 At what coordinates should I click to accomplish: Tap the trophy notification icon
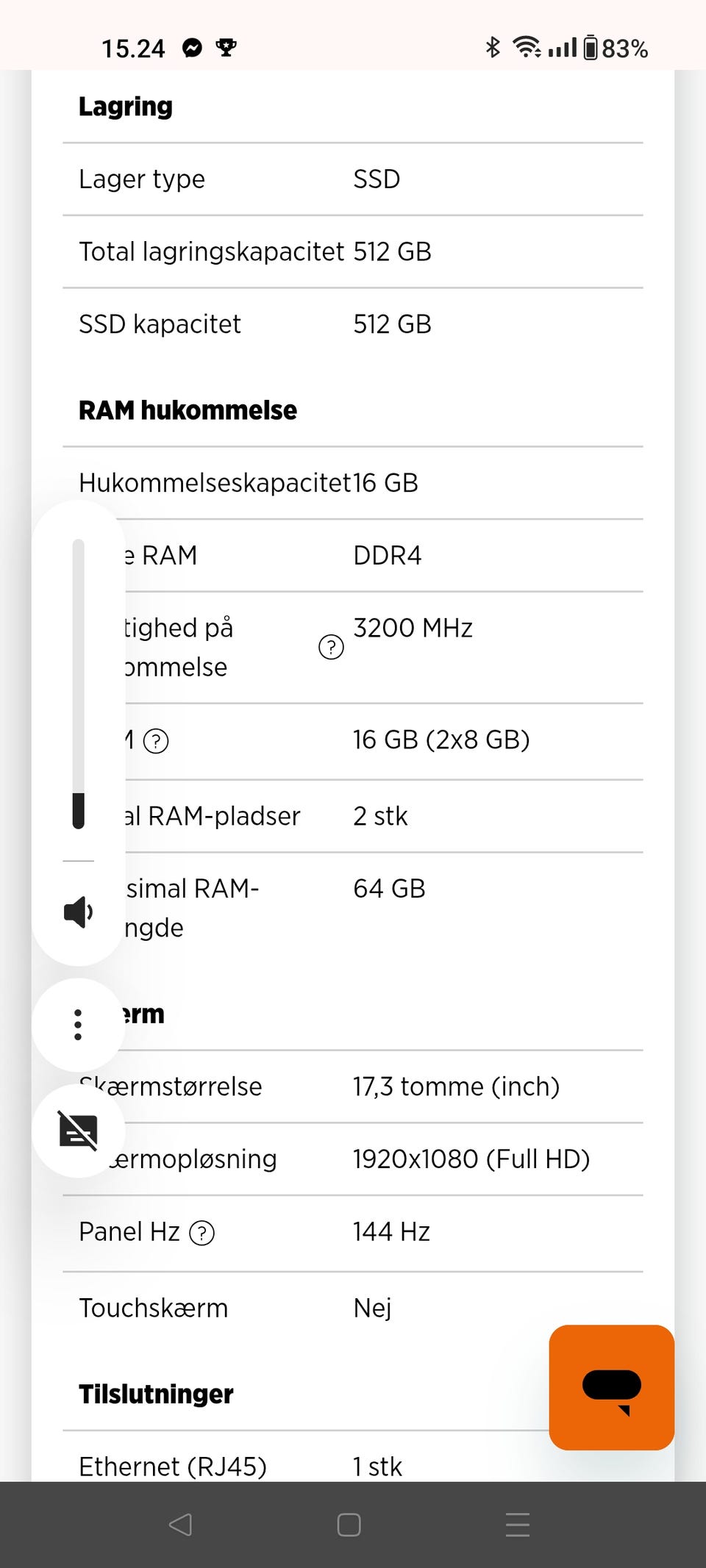226,49
